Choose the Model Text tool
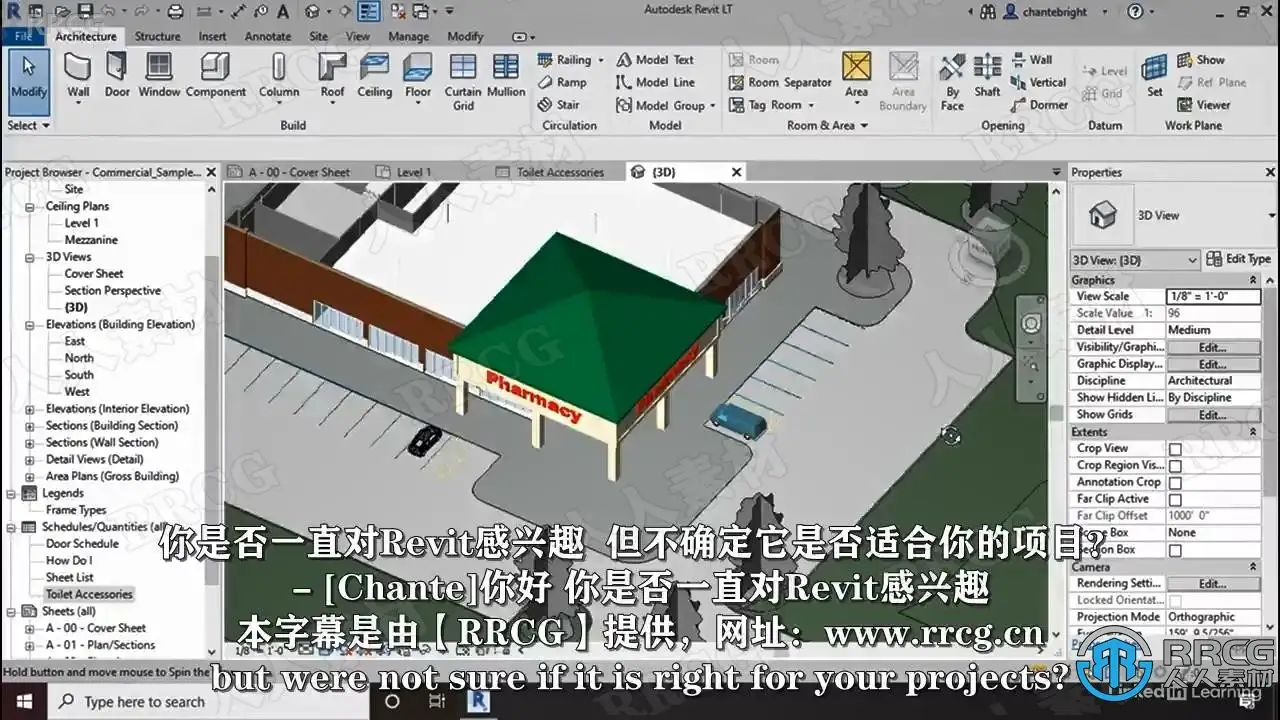 tap(655, 60)
